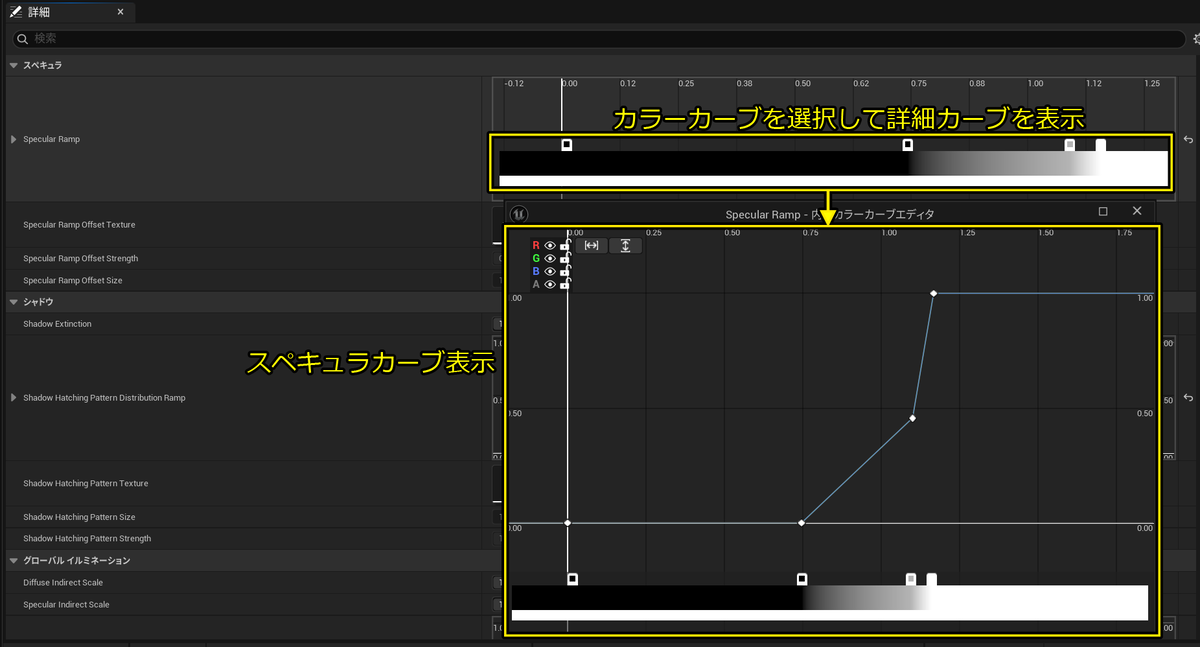This screenshot has width=1200, height=647.
Task: Click the Unreal logo in curve editor titlebar
Action: [x=520, y=213]
